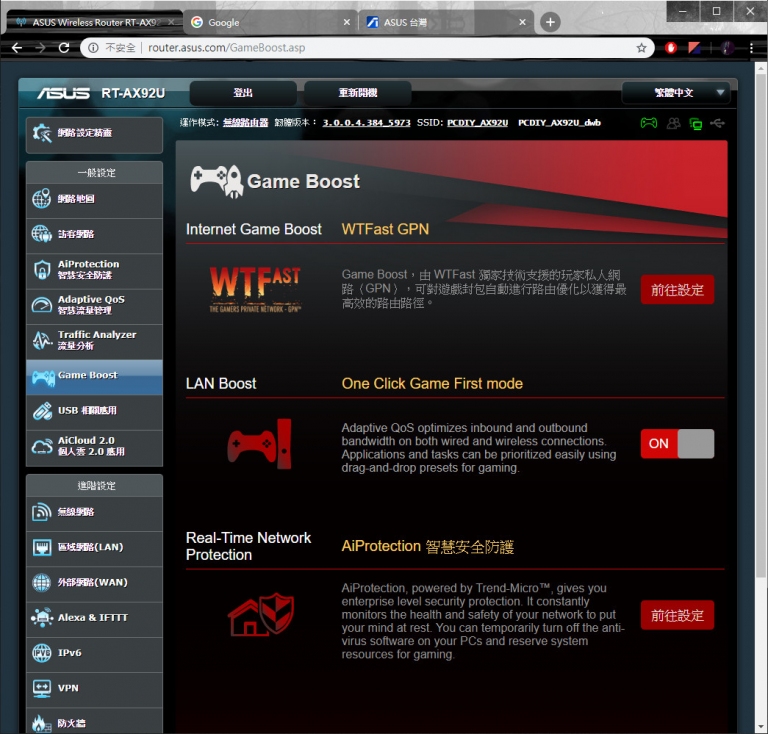Click the logout button in header
768x734 pixels.
[x=243, y=93]
